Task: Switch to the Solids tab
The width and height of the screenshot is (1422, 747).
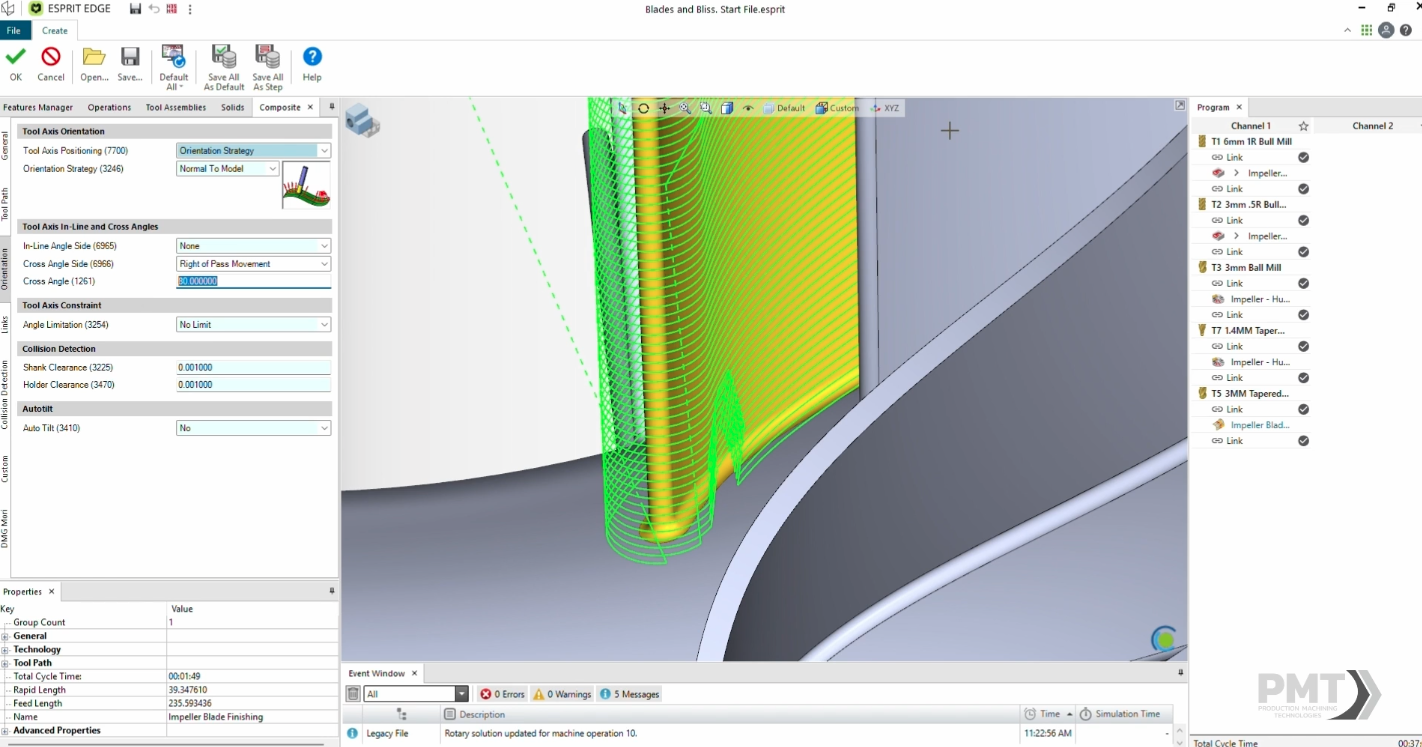Action: click(233, 107)
